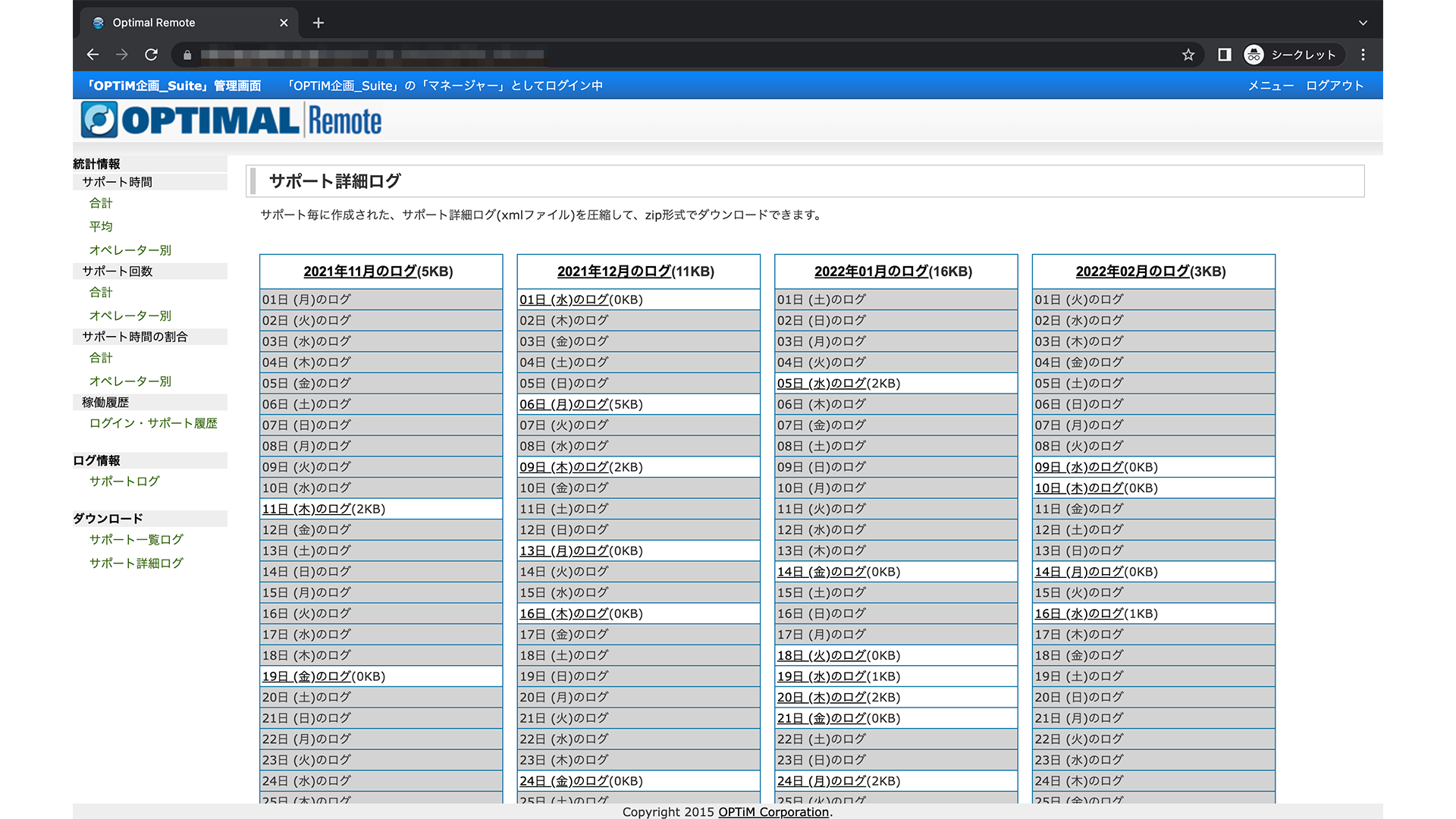Download January 20日 (木)のログ
The image size is (1456, 819).
(821, 698)
